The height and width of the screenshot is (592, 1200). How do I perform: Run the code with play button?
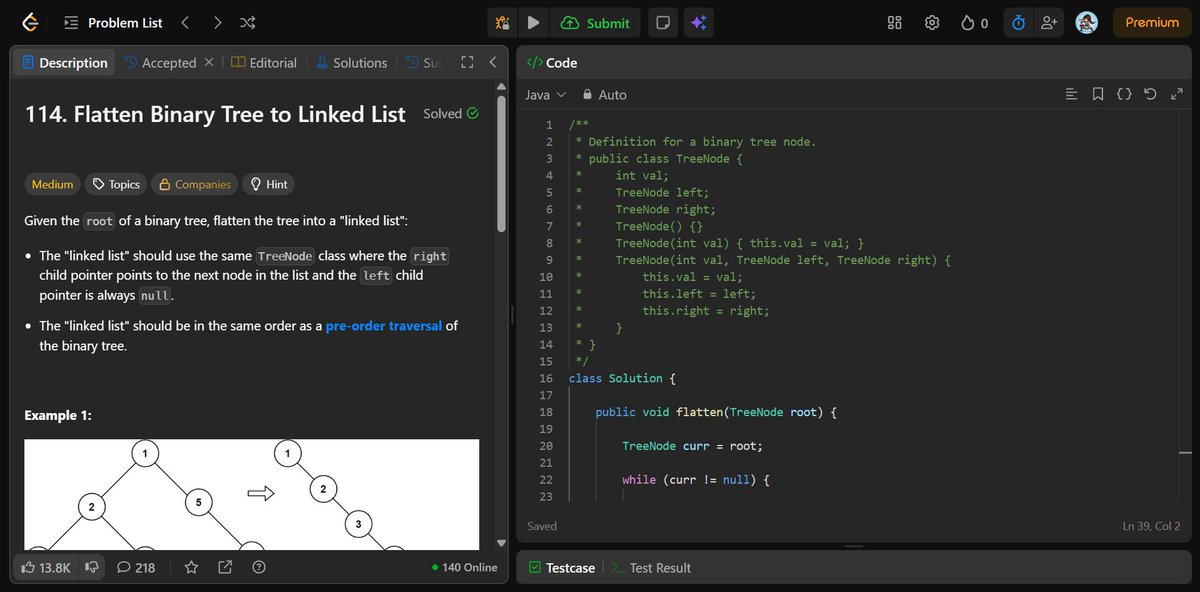coord(533,22)
